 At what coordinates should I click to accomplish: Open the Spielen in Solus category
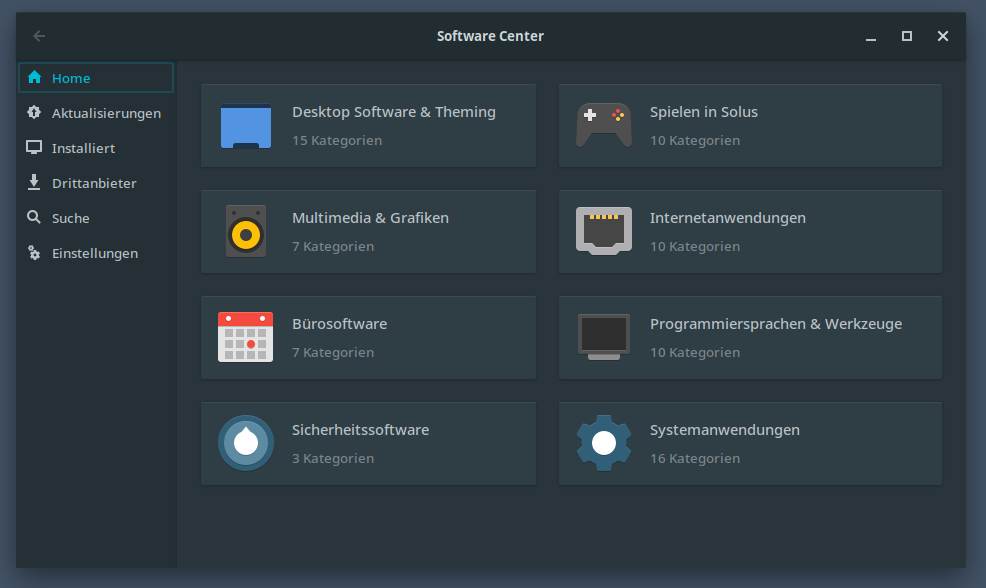pos(750,125)
